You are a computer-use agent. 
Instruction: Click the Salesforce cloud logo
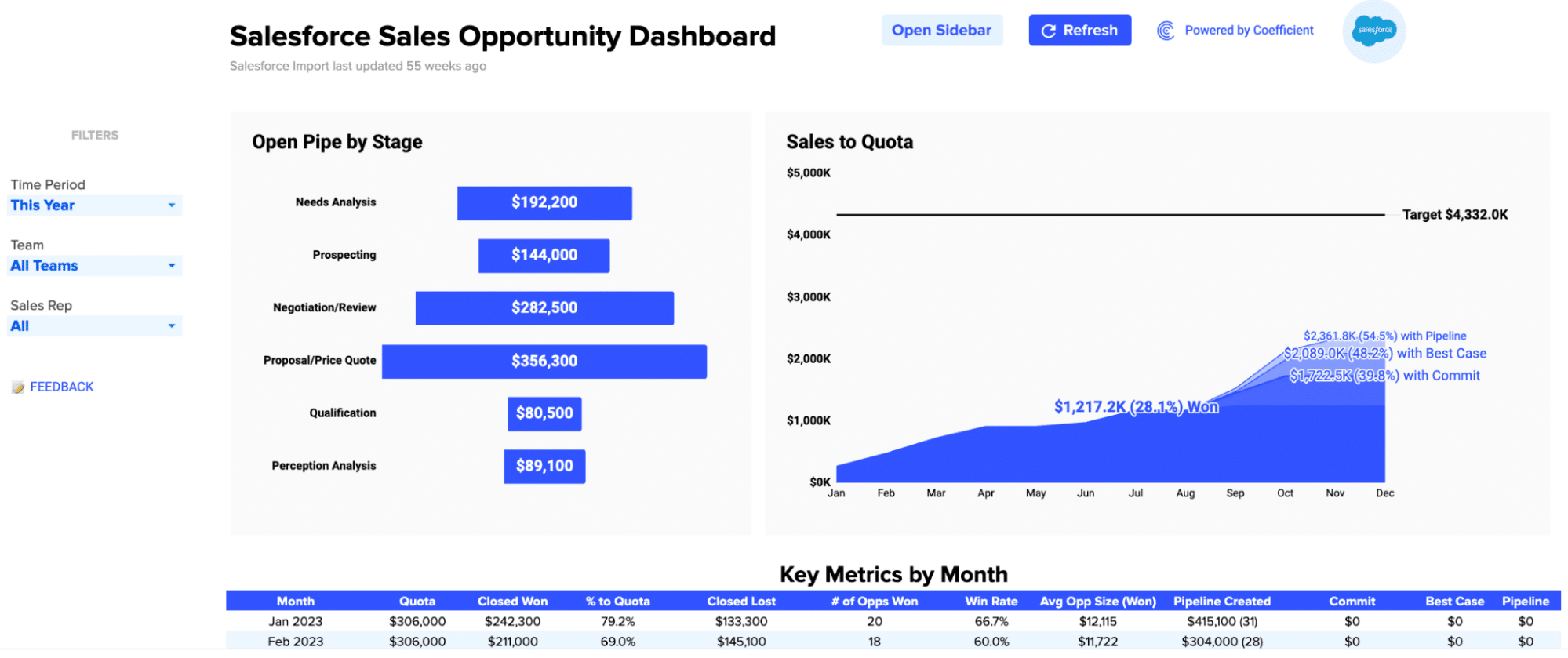tap(1374, 31)
